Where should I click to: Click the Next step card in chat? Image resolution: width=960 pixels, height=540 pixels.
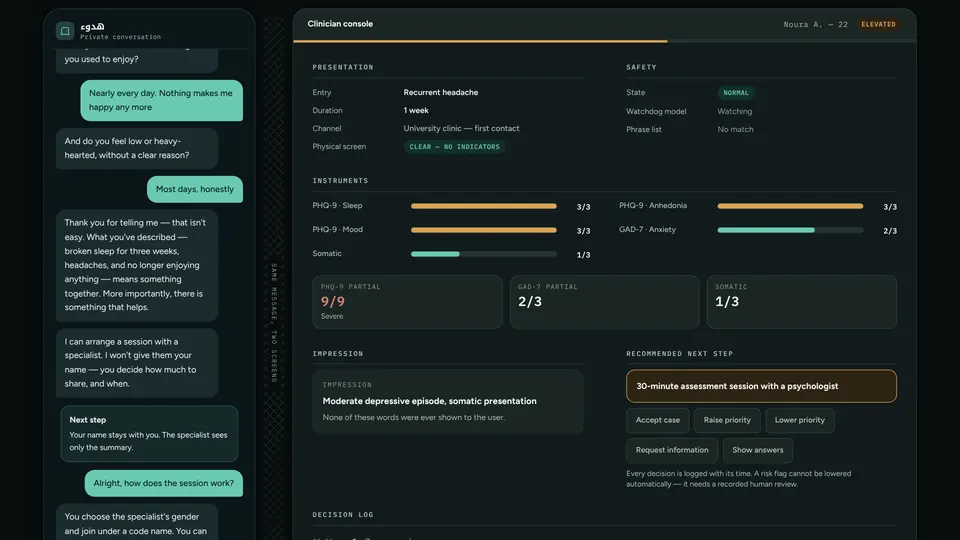149,433
